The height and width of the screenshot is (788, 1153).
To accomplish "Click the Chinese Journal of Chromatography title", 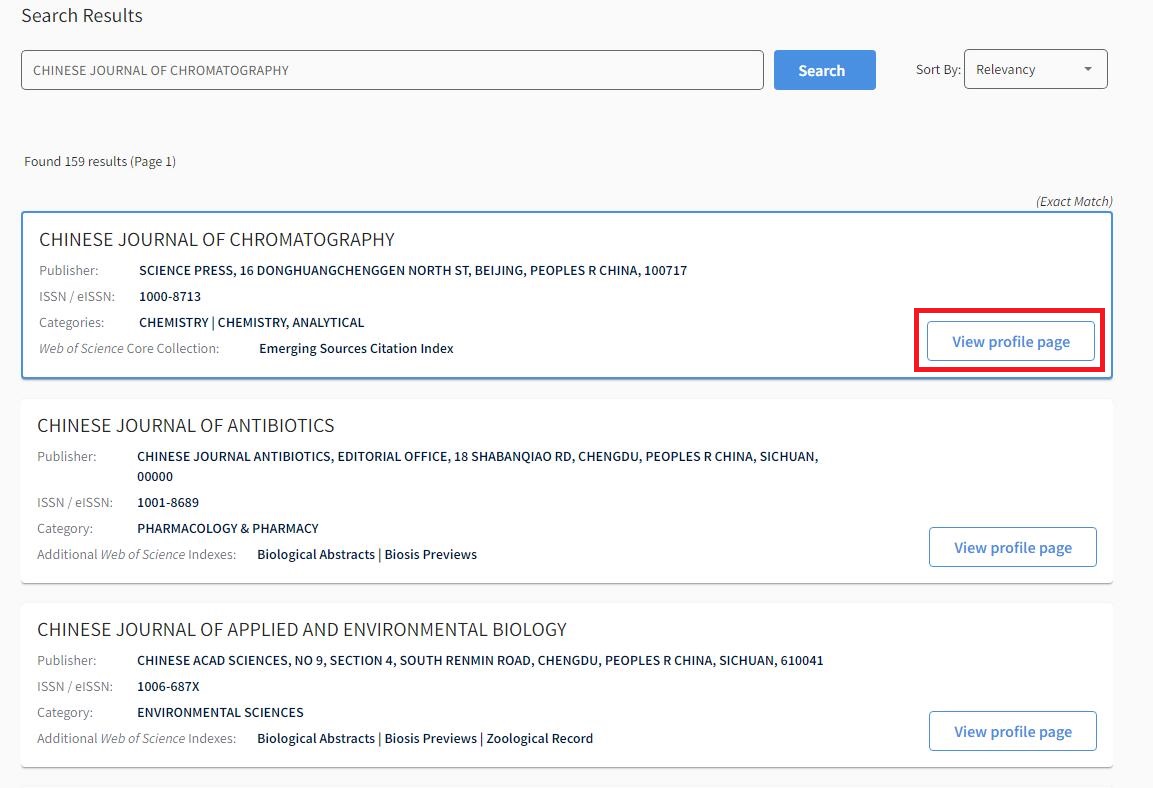I will [x=217, y=240].
